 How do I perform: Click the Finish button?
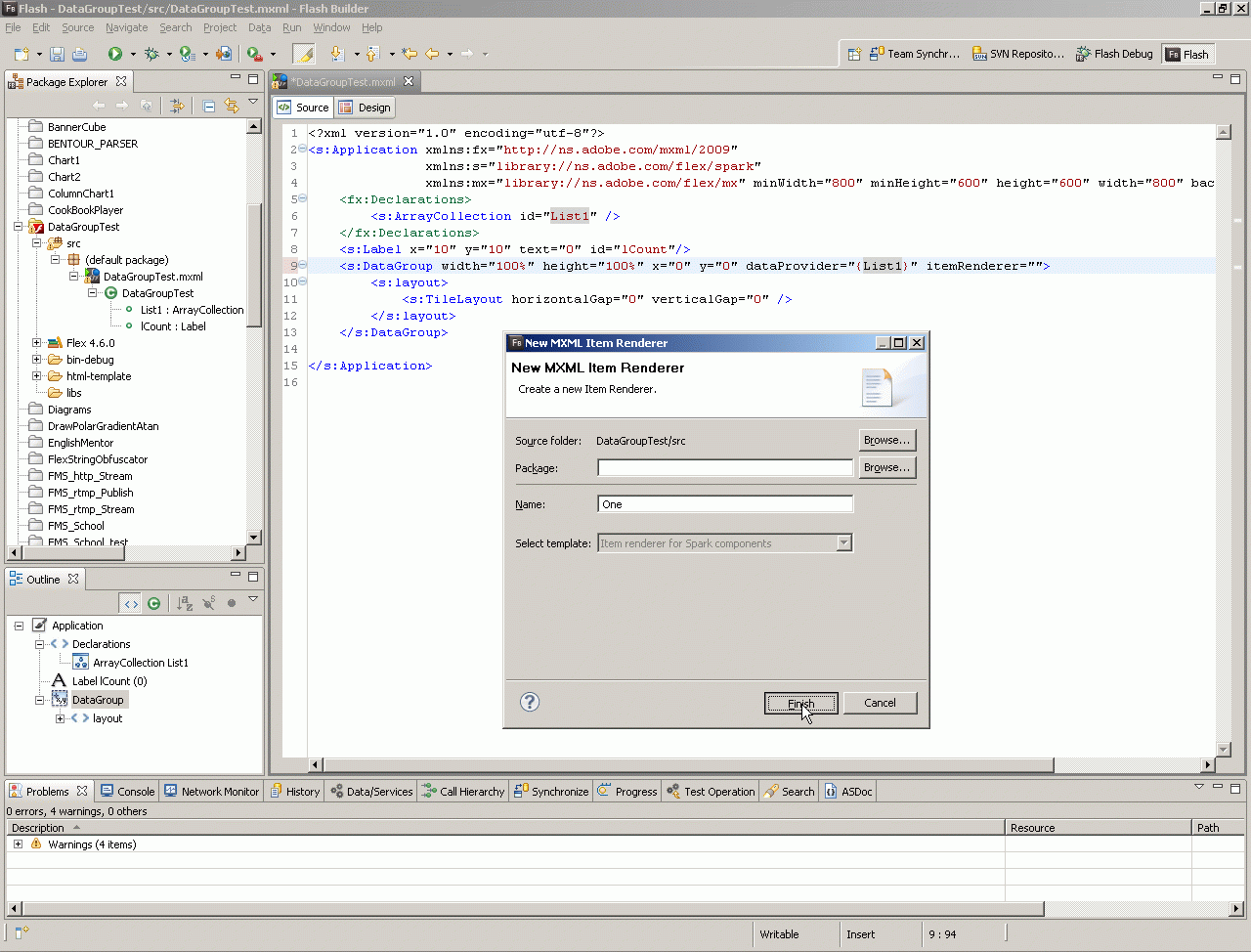pos(800,703)
